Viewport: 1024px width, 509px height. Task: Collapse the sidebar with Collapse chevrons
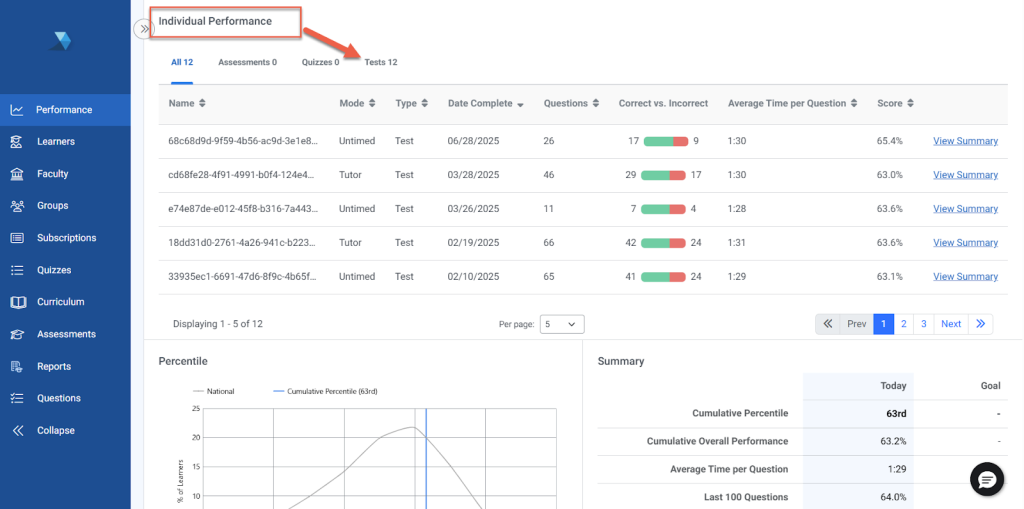coord(17,431)
